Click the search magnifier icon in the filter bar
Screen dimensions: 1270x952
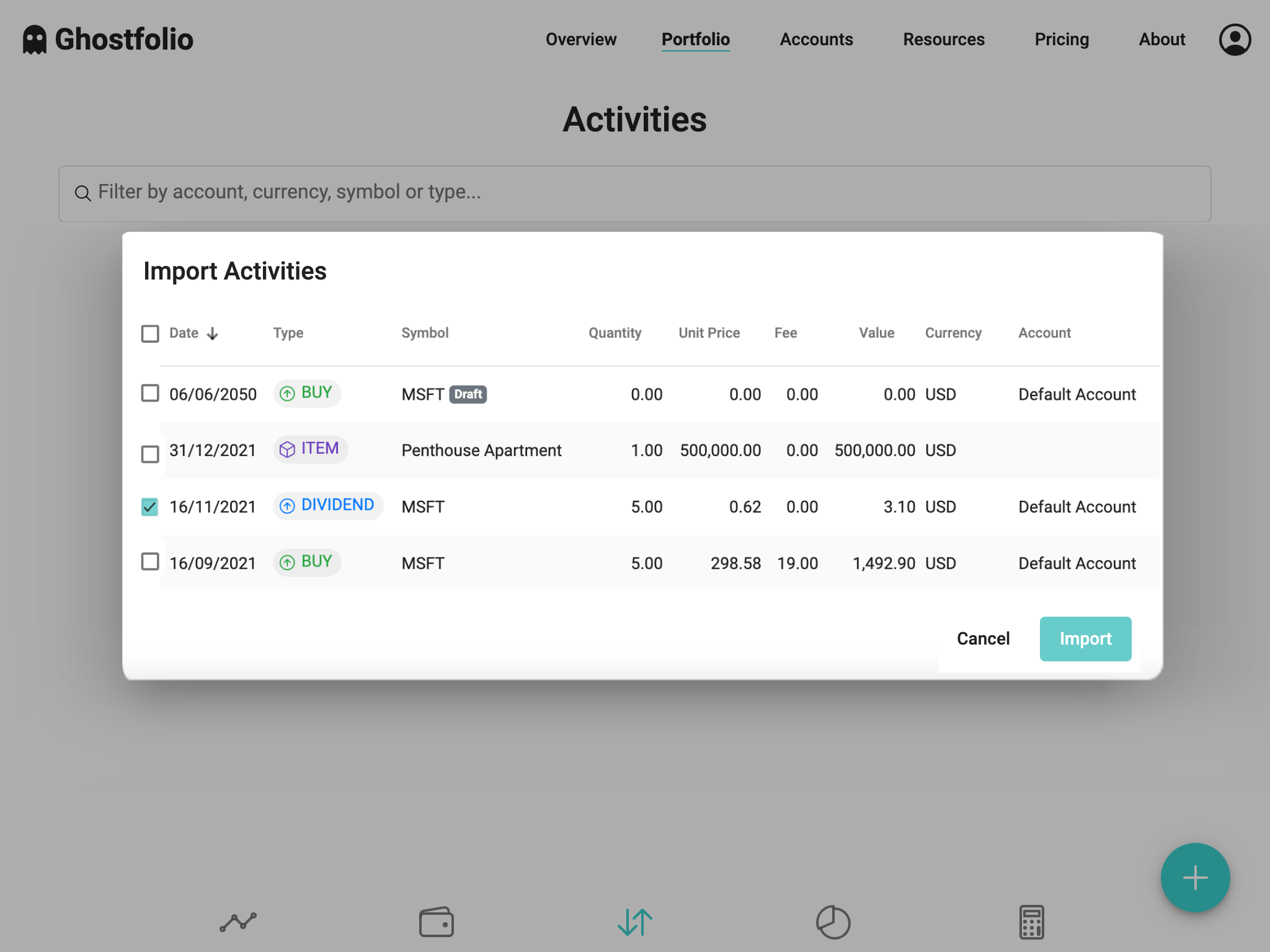pos(84,193)
